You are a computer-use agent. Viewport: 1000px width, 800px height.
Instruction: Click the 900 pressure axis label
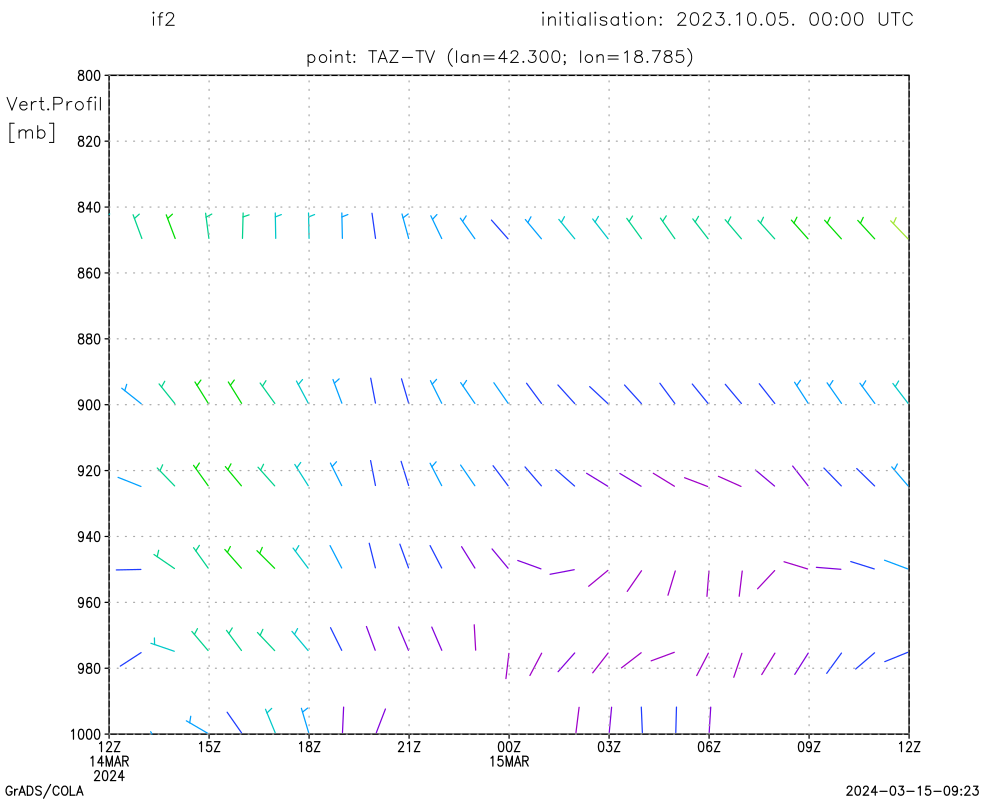(x=89, y=404)
